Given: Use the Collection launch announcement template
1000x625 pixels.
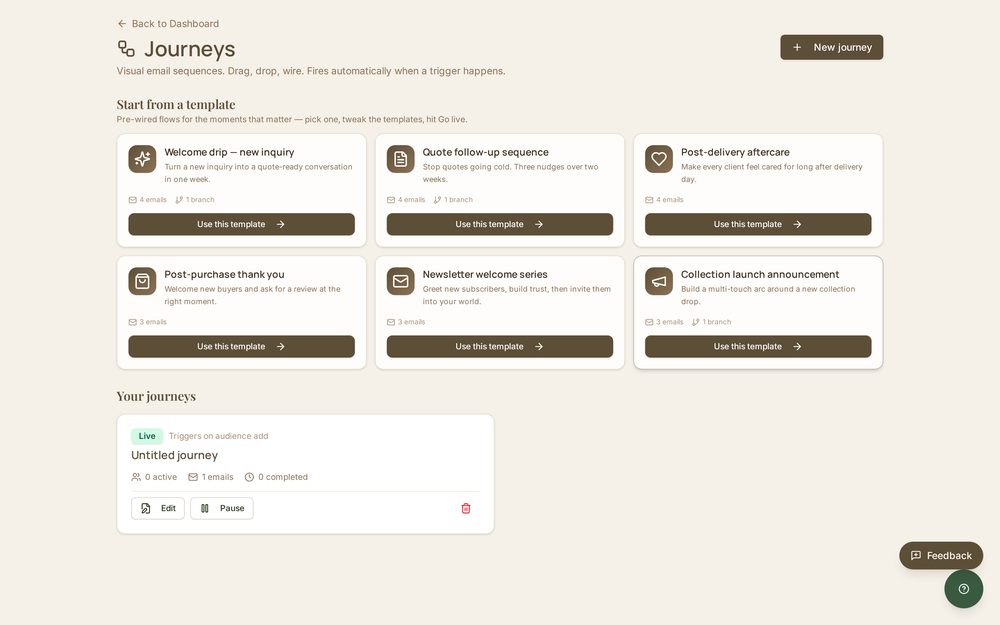Looking at the screenshot, I should coord(758,347).
